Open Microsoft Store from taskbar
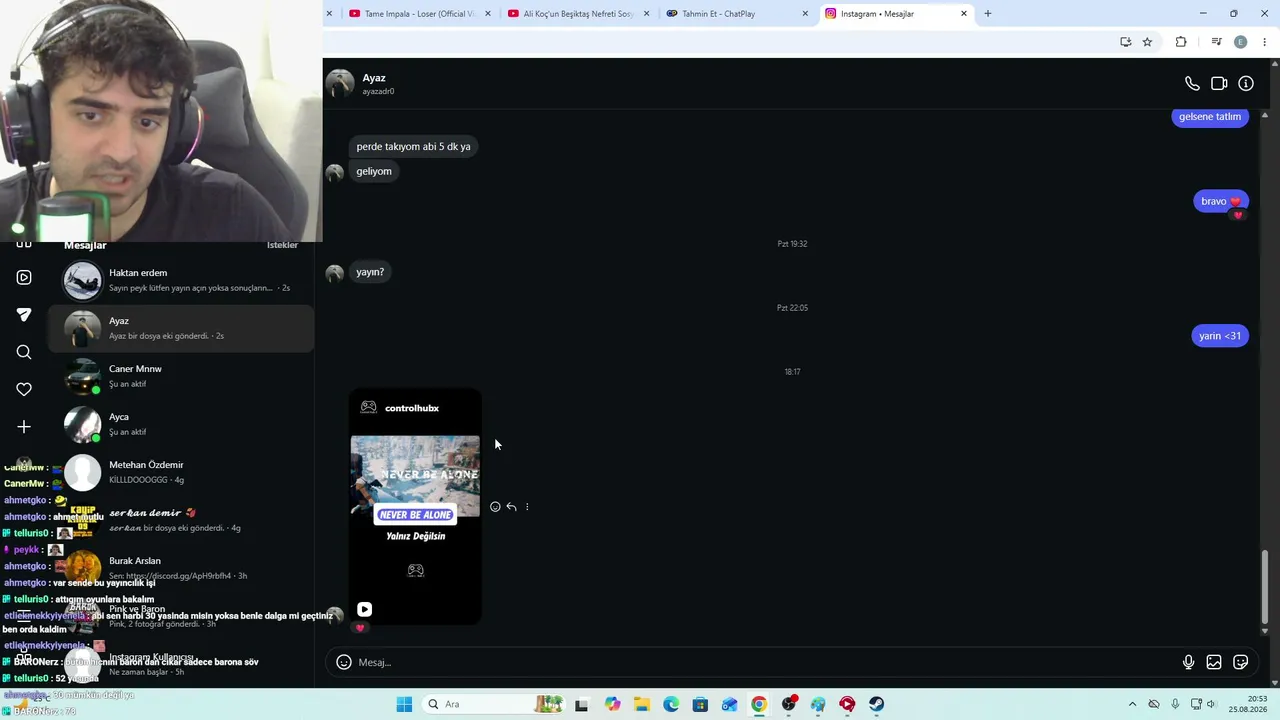This screenshot has height=720, width=1280. coord(700,704)
